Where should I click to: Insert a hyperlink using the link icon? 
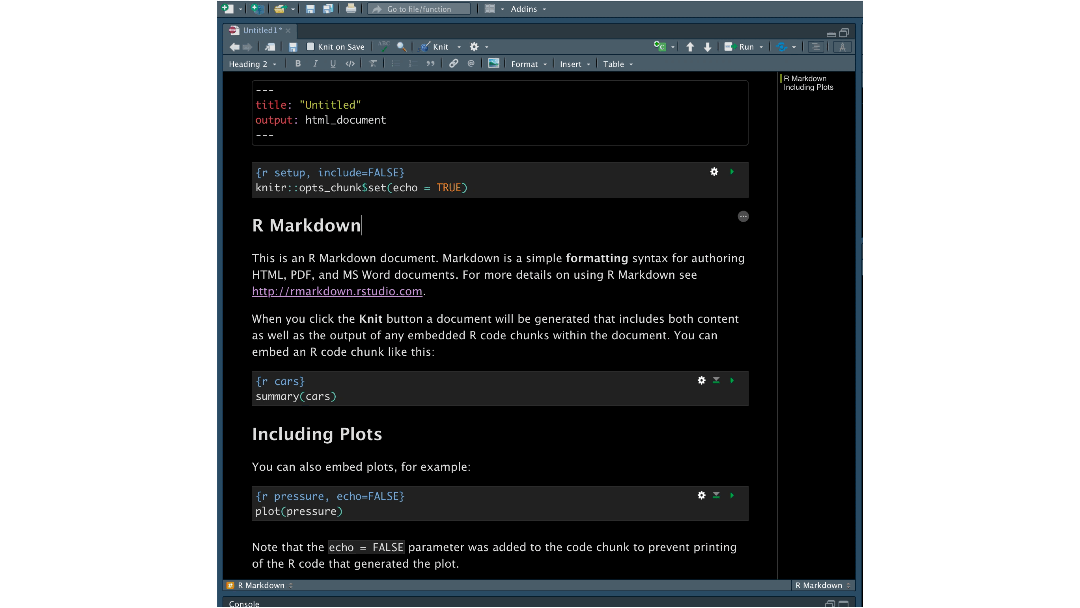tap(452, 63)
